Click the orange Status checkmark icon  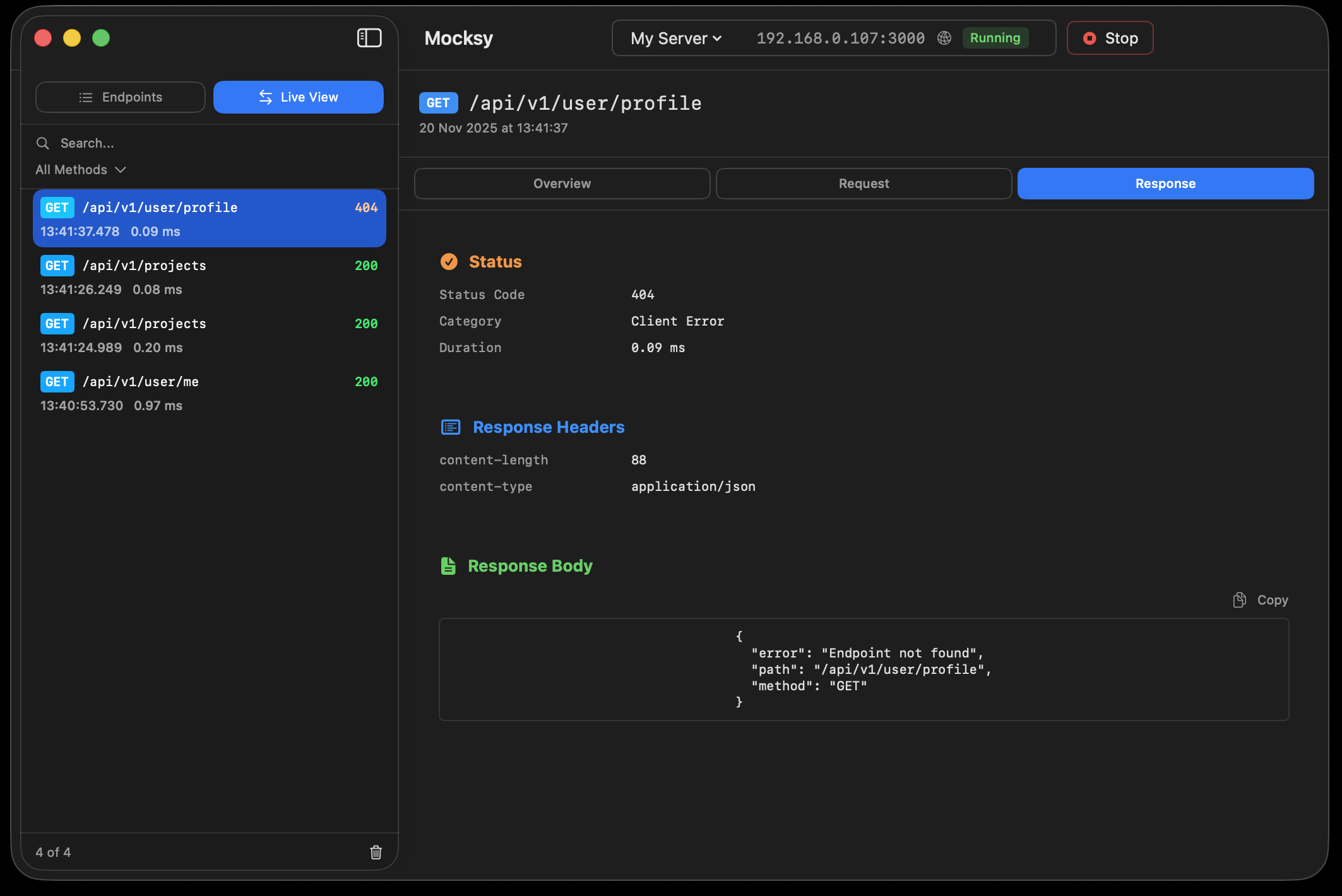[449, 261]
